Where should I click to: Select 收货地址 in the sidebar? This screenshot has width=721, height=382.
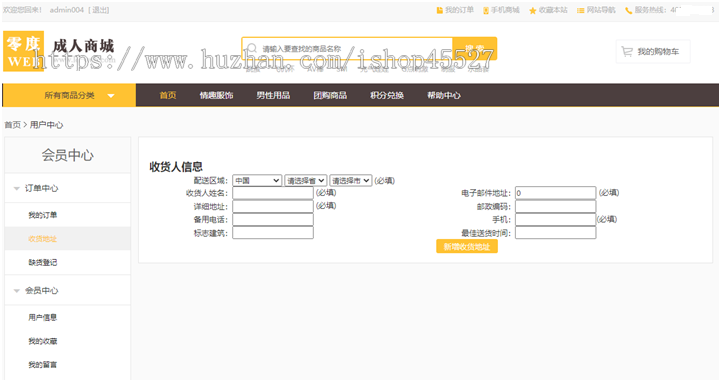click(x=43, y=239)
